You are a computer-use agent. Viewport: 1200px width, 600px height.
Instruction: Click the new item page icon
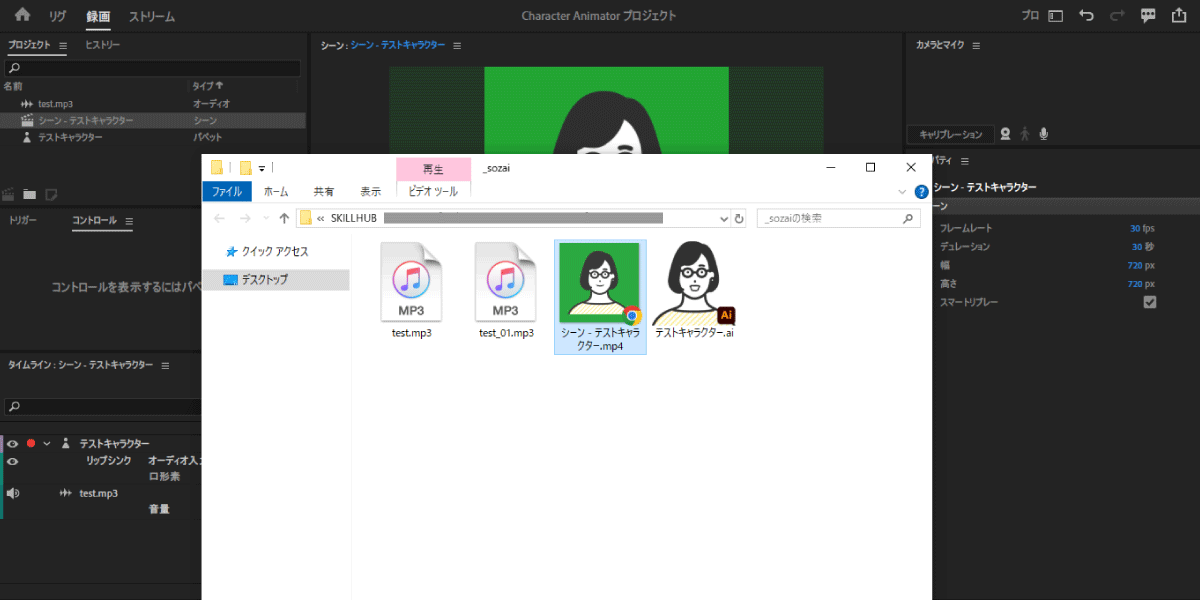[x=51, y=193]
